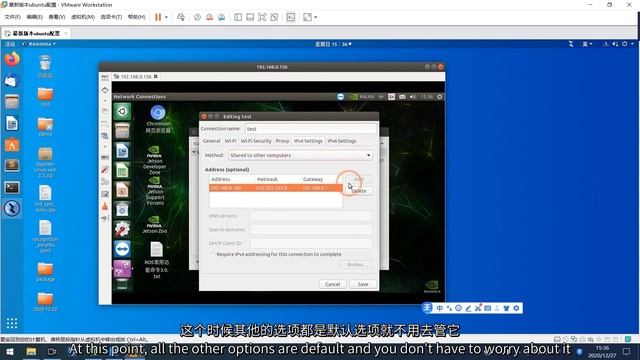
Task: Pause the virtual machine with the orange pause icon
Action: pyautogui.click(x=158, y=17)
